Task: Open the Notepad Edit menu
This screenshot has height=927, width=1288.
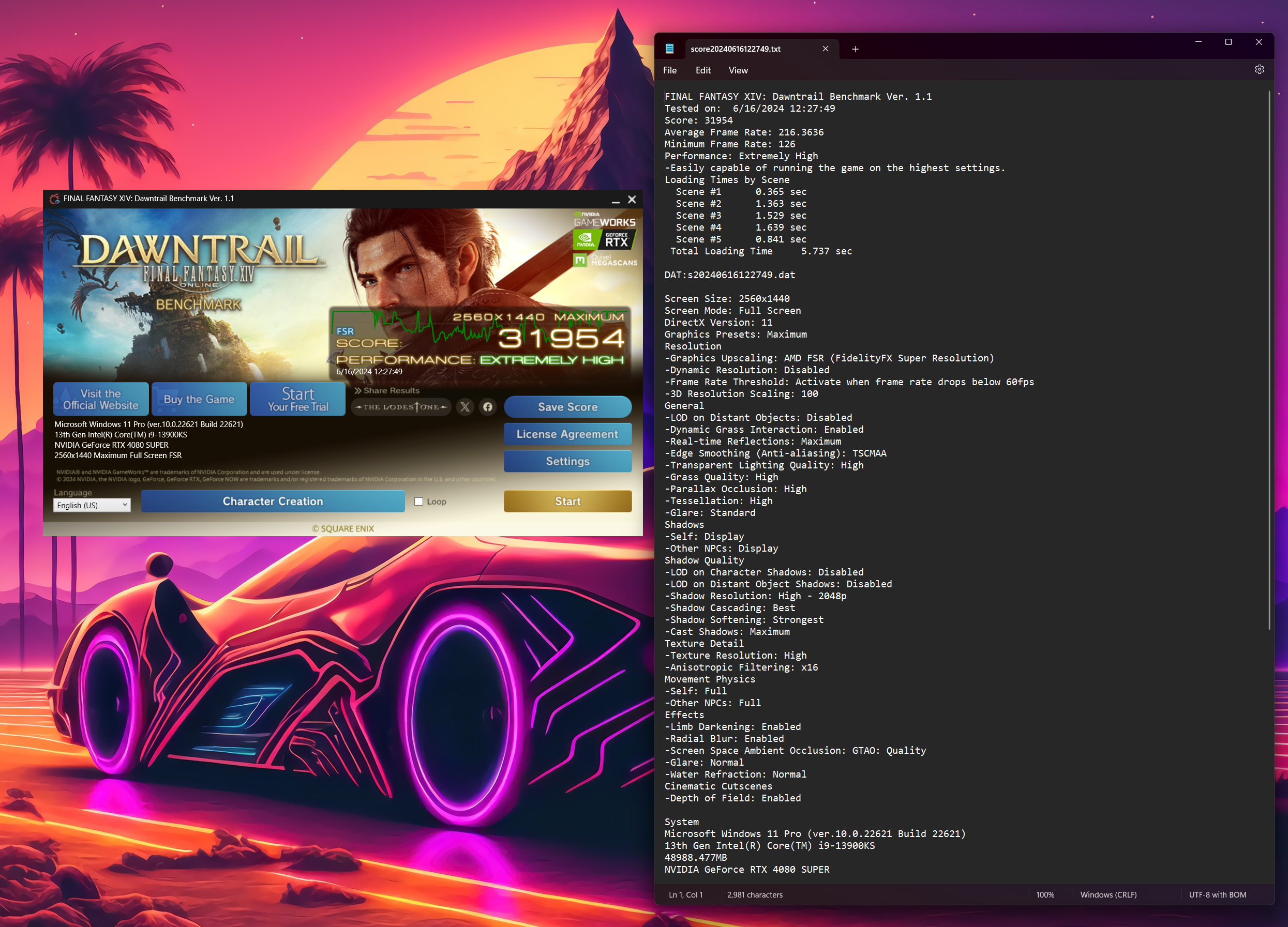Action: (x=703, y=70)
